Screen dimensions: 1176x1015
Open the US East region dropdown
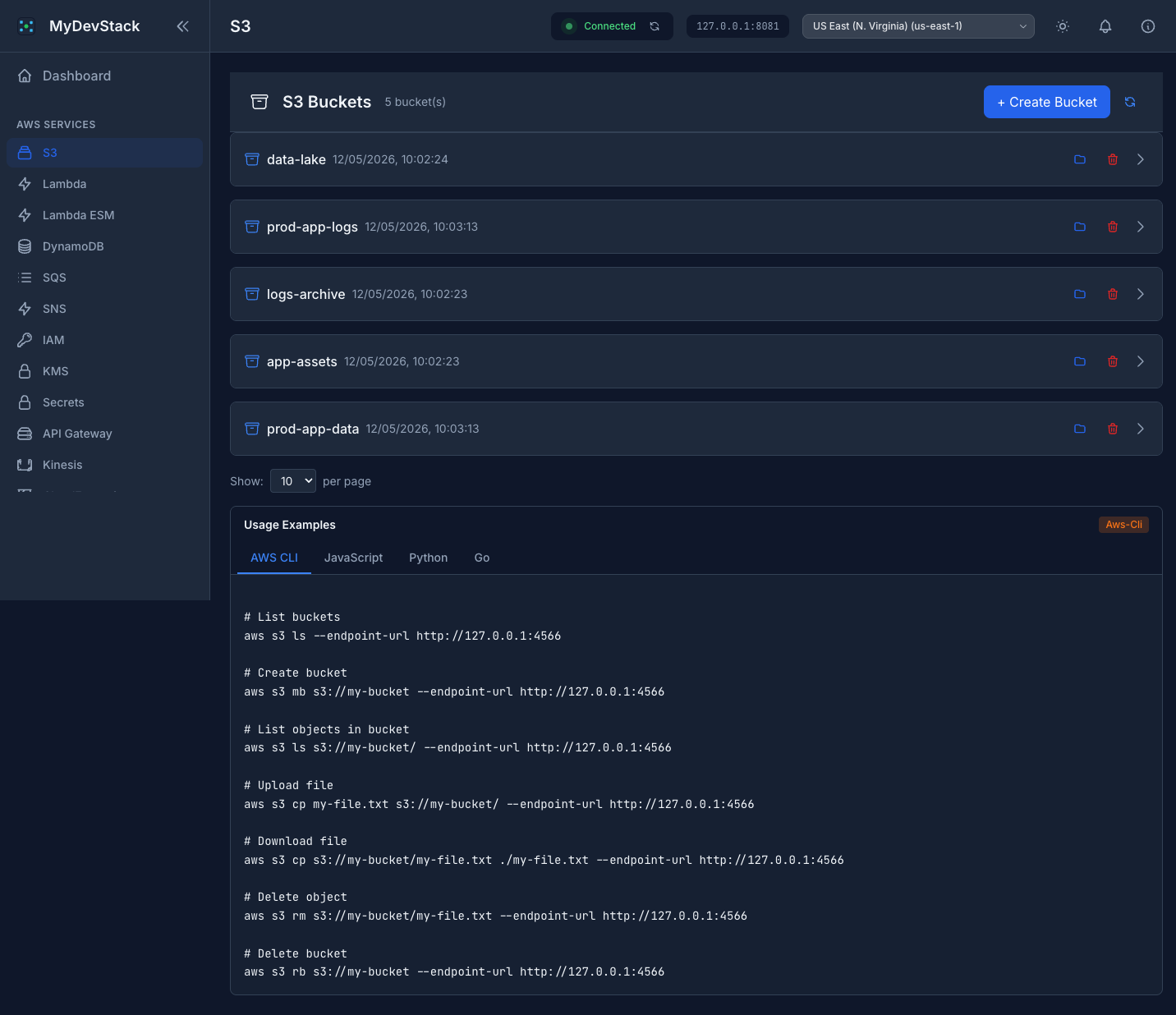pyautogui.click(x=918, y=26)
